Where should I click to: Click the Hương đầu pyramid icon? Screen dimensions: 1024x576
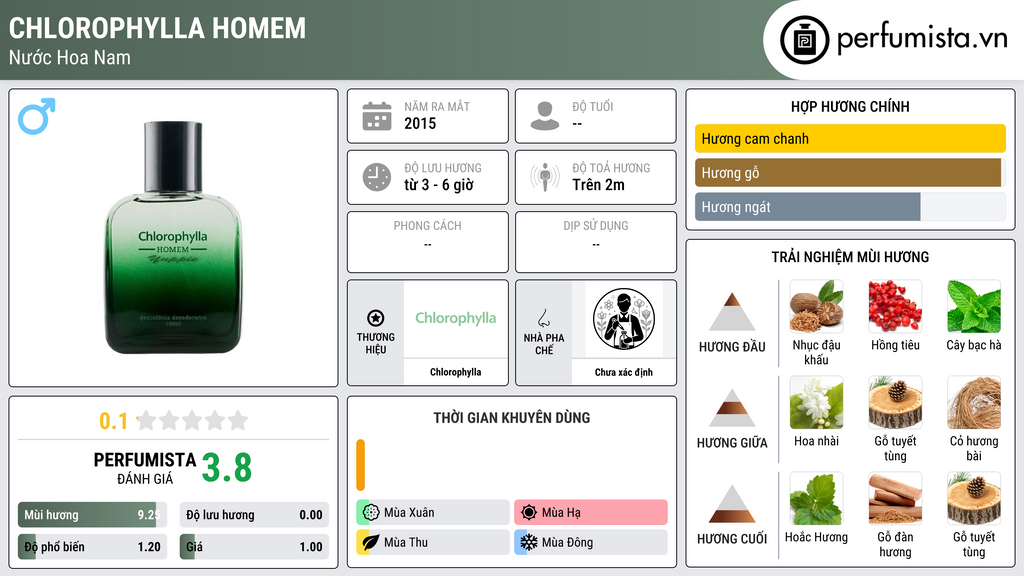coord(732,312)
